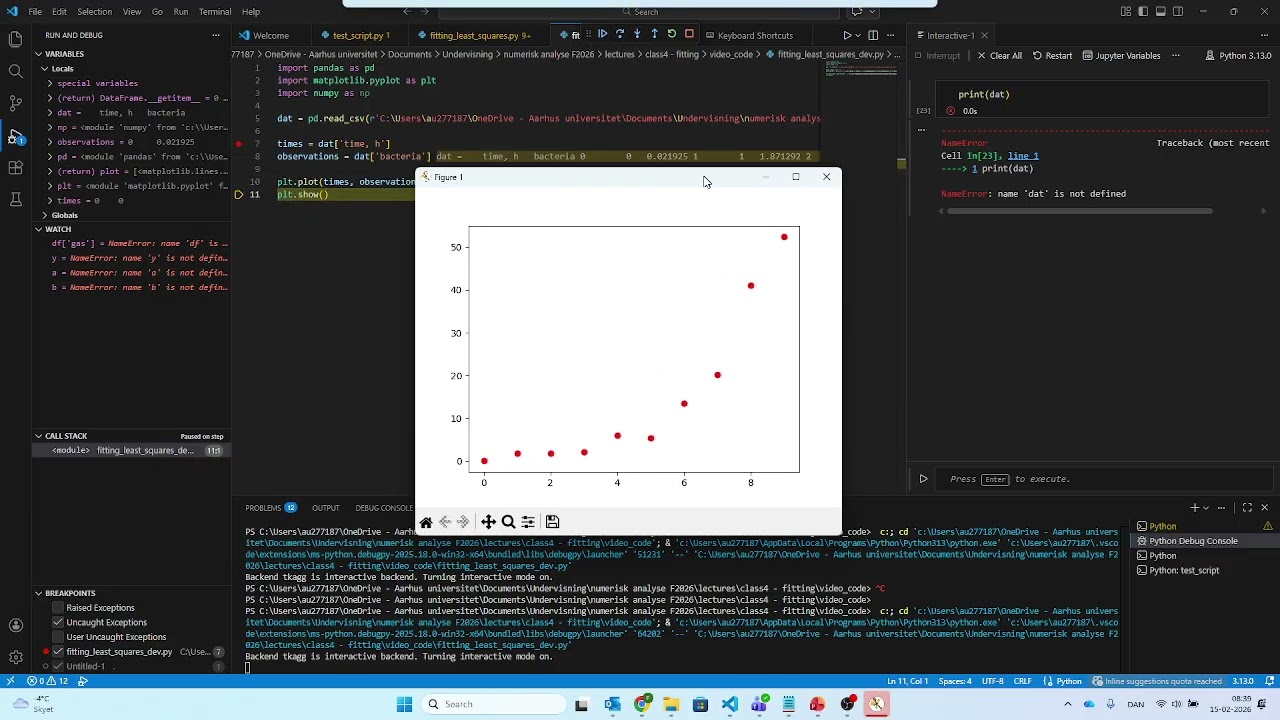Switch to test_script.py tab

pyautogui.click(x=358, y=35)
